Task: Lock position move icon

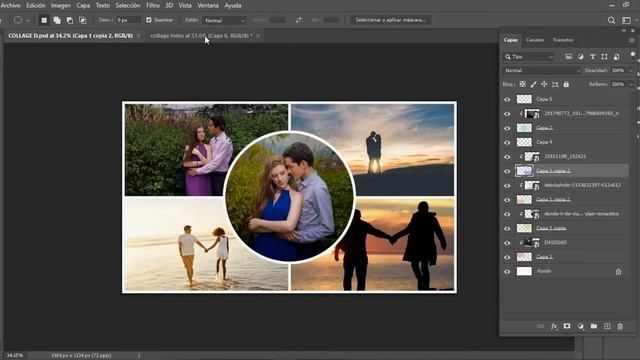Action: [544, 84]
